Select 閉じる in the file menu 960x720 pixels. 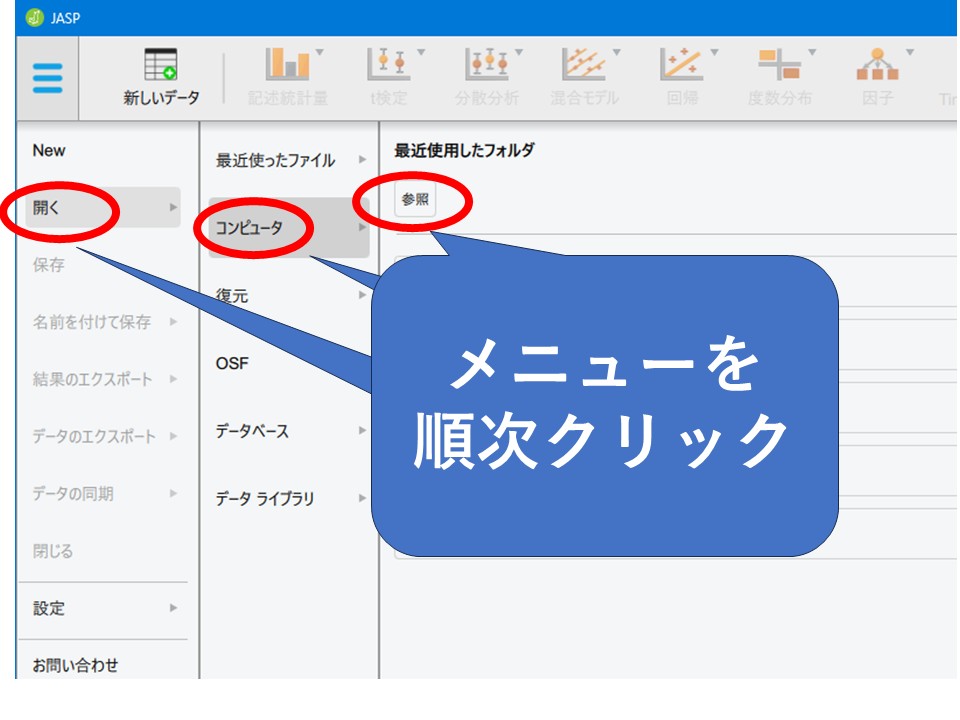click(53, 550)
